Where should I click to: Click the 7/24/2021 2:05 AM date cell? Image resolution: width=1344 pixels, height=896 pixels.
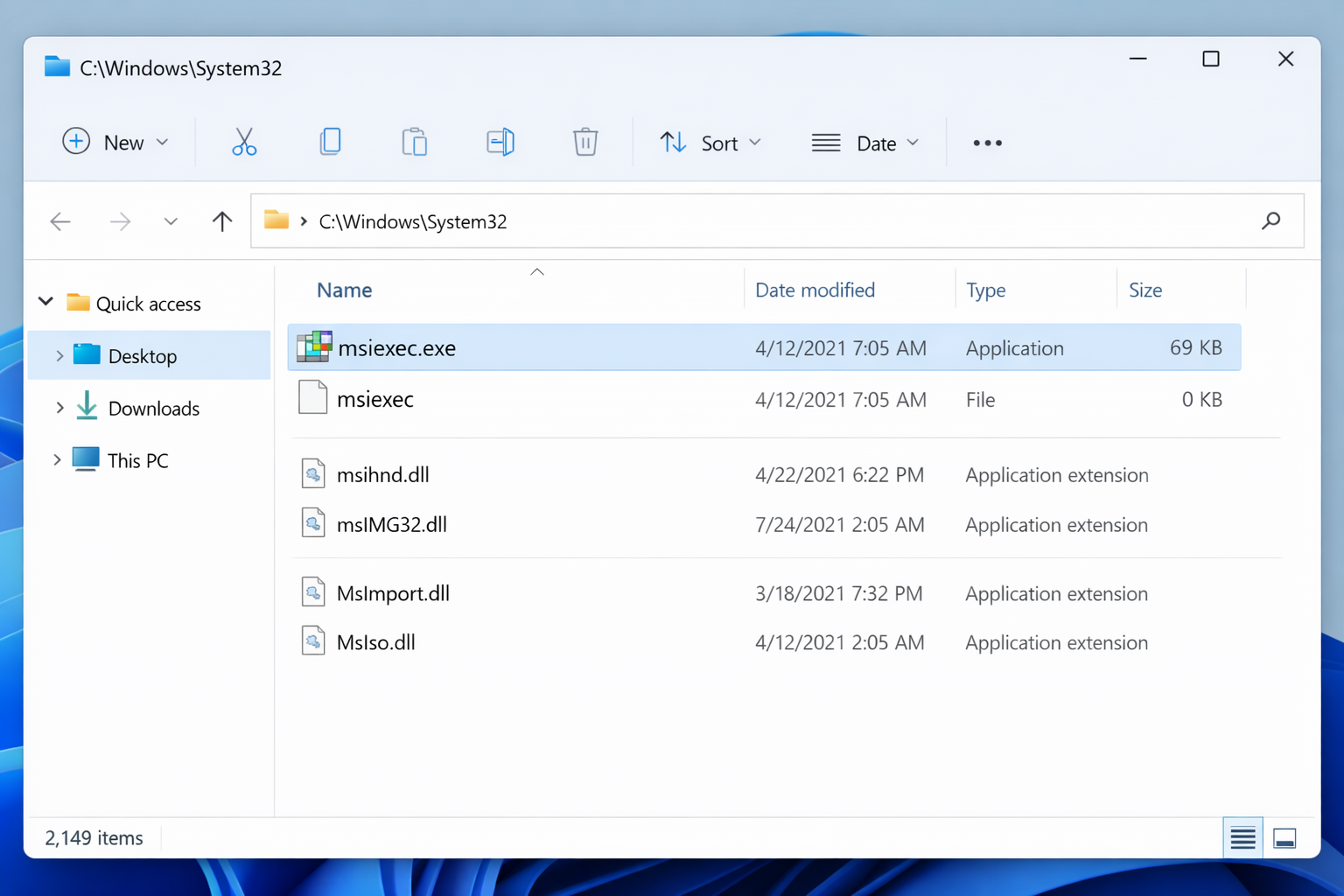(839, 525)
